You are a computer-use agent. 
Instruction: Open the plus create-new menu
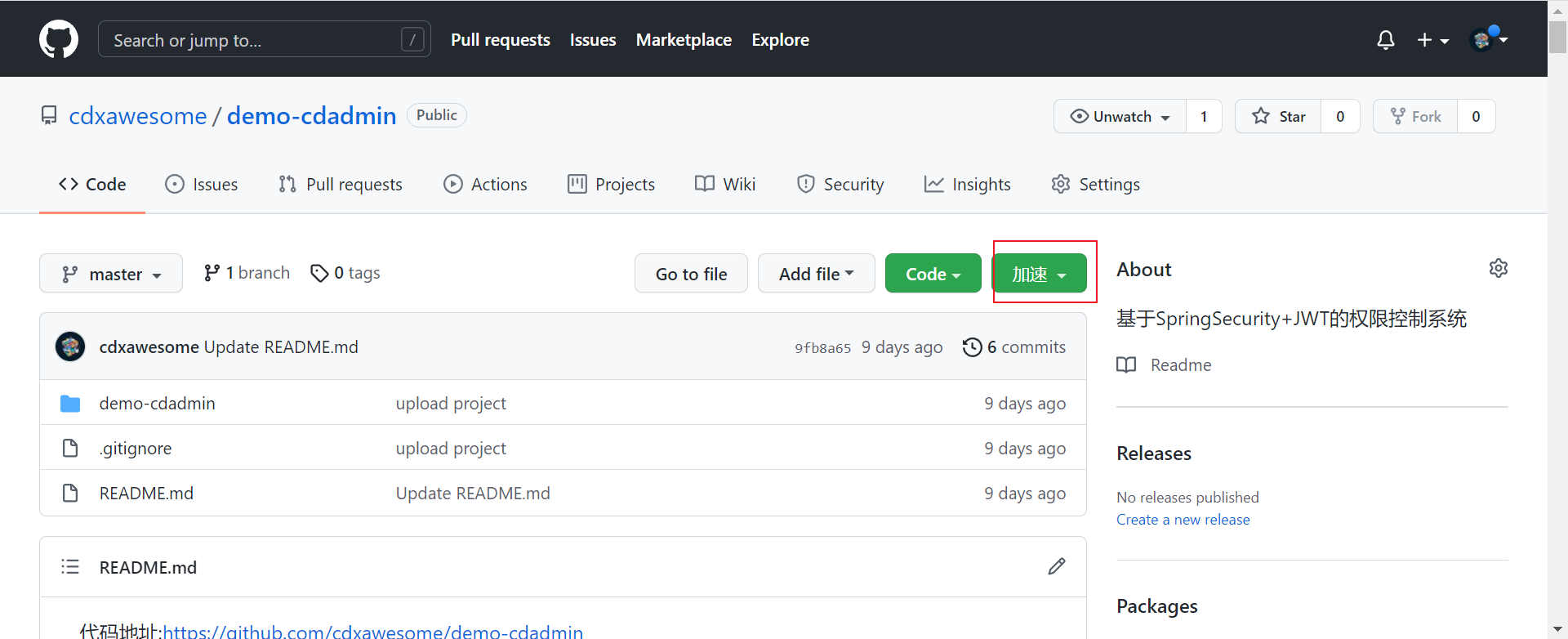(1432, 40)
